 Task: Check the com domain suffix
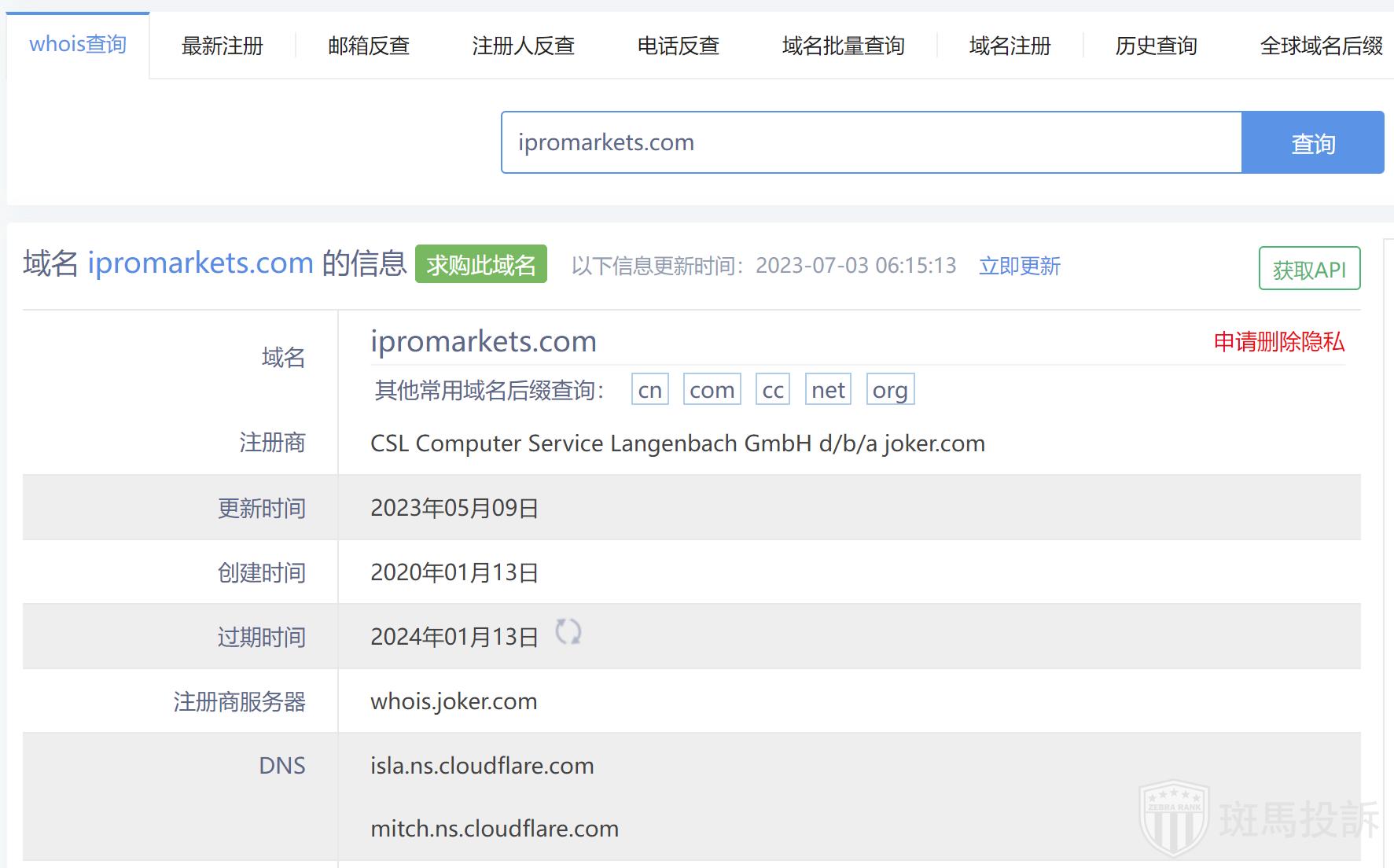pyautogui.click(x=712, y=389)
